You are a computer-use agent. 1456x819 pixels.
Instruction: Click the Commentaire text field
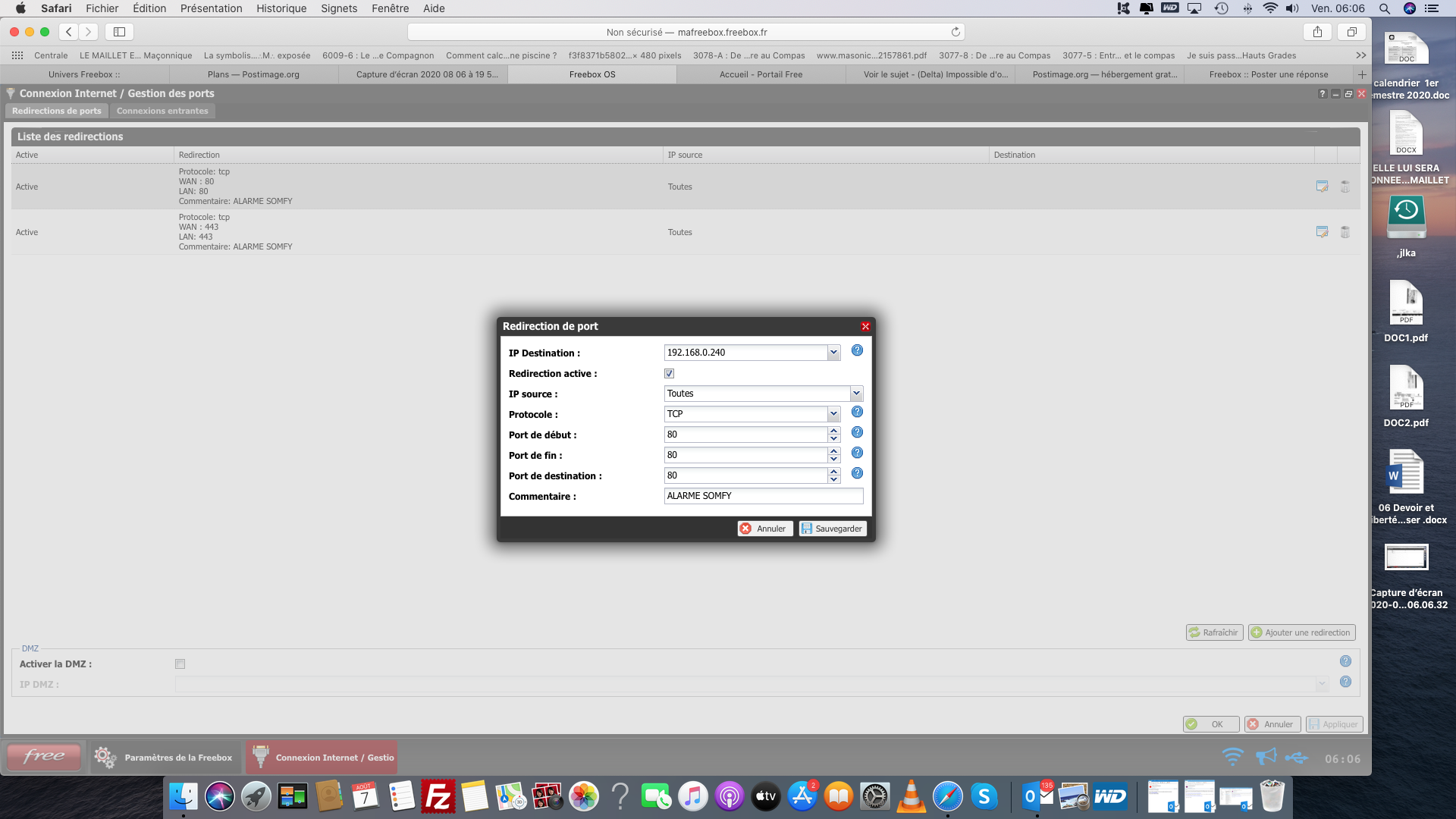(x=763, y=496)
